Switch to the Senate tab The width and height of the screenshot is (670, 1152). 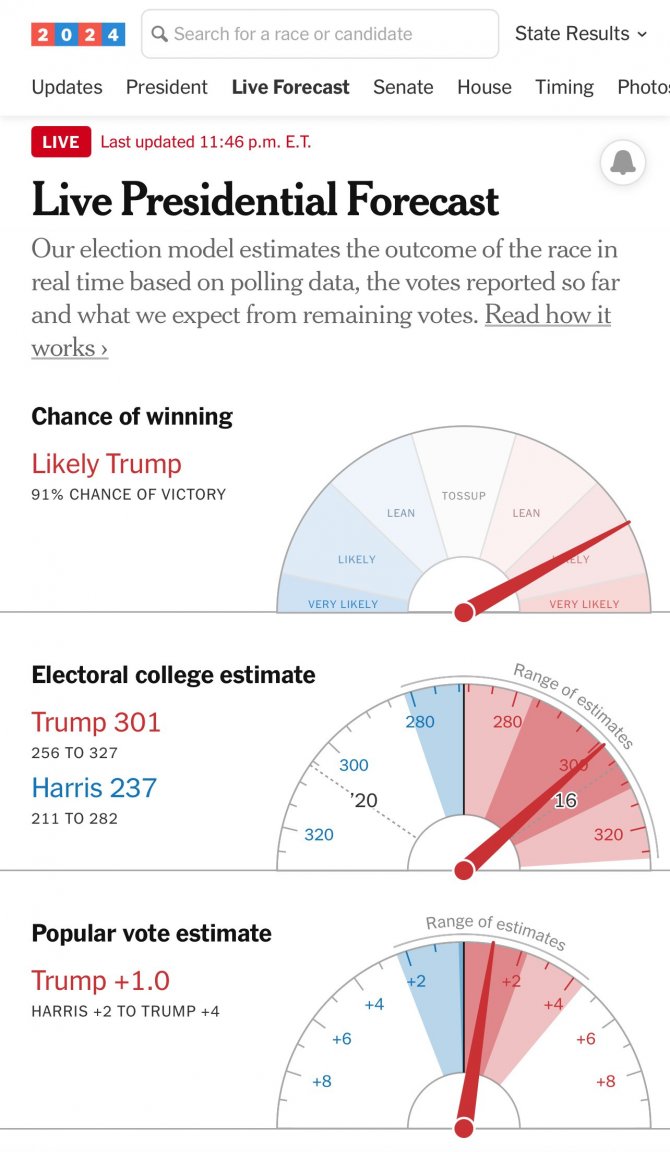tap(403, 87)
